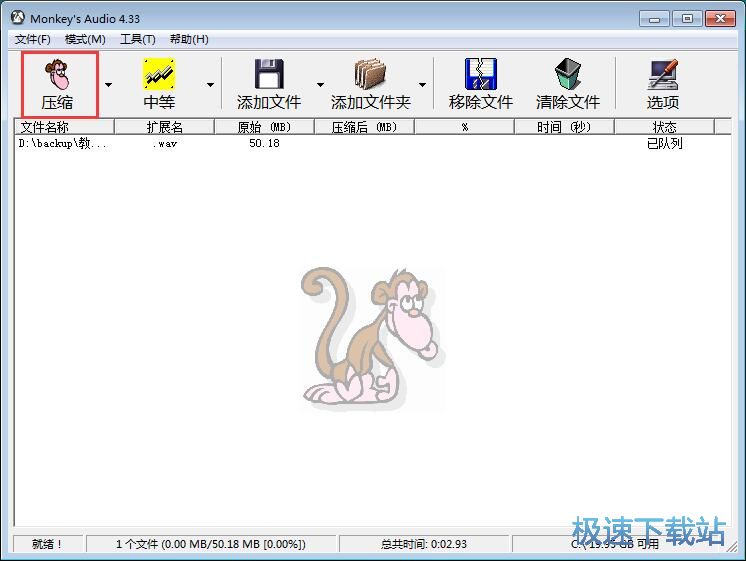The height and width of the screenshot is (561, 746).
Task: Sort by % column header
Action: tap(464, 127)
